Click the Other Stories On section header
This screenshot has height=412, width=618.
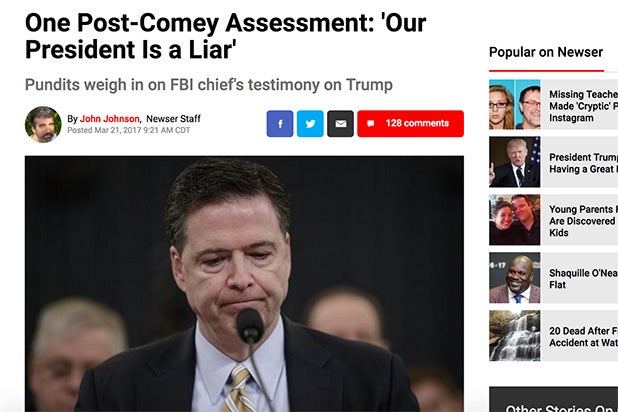coord(561,408)
